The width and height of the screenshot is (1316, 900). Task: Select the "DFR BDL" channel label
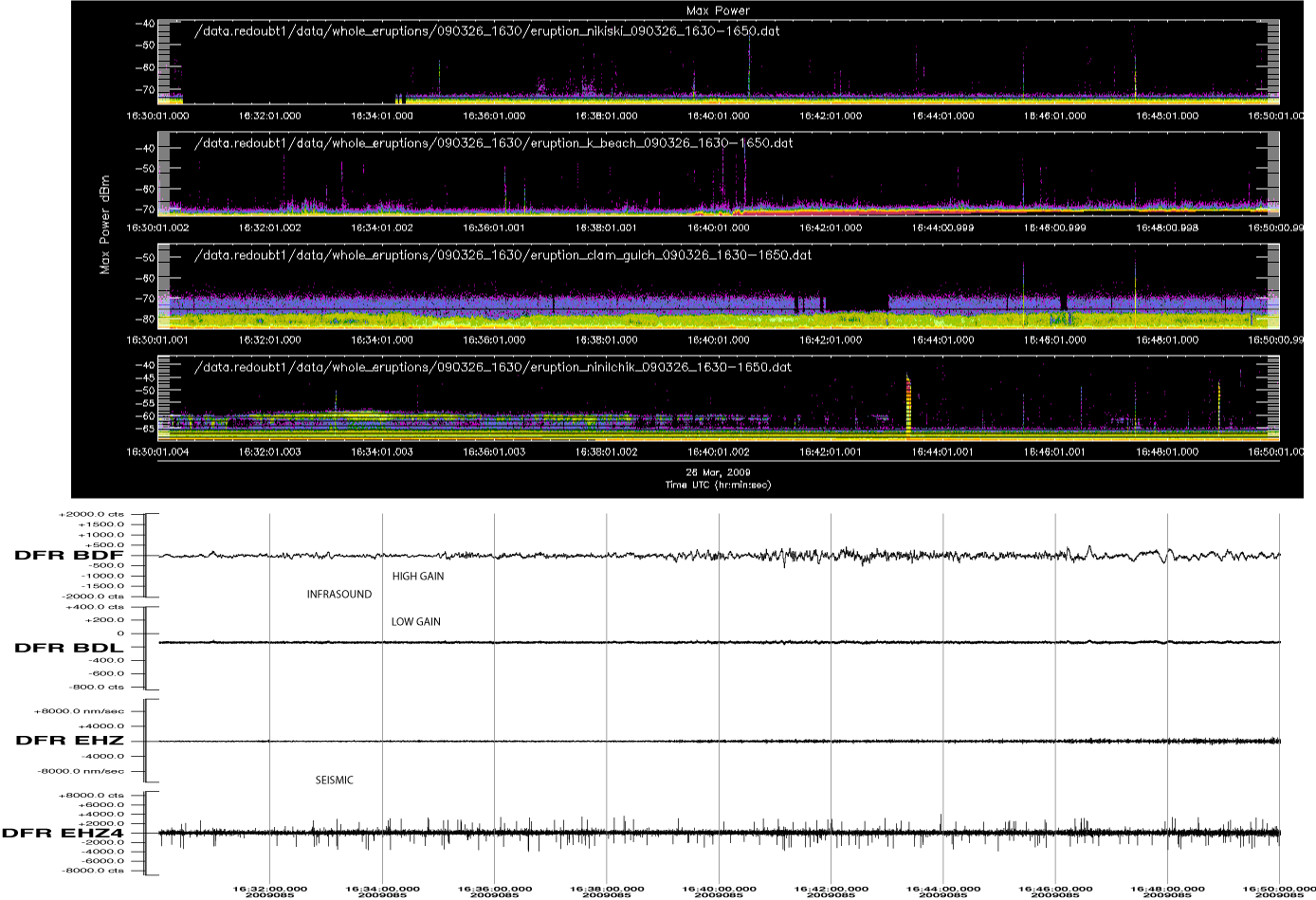coord(68,648)
